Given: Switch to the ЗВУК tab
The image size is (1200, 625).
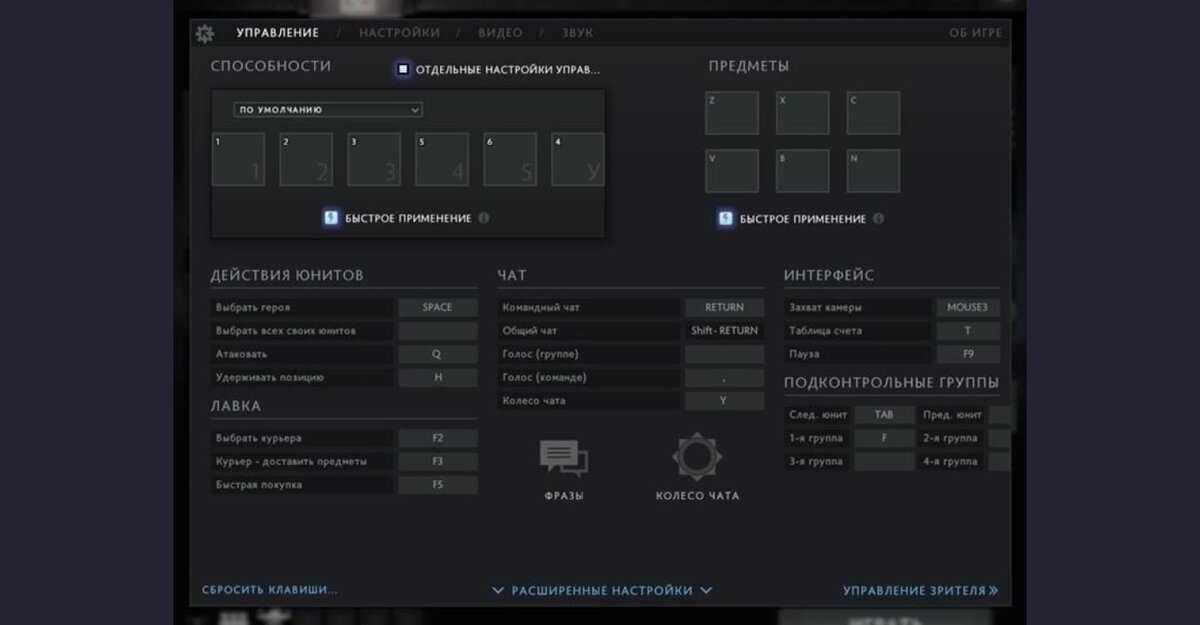Looking at the screenshot, I should pos(577,33).
